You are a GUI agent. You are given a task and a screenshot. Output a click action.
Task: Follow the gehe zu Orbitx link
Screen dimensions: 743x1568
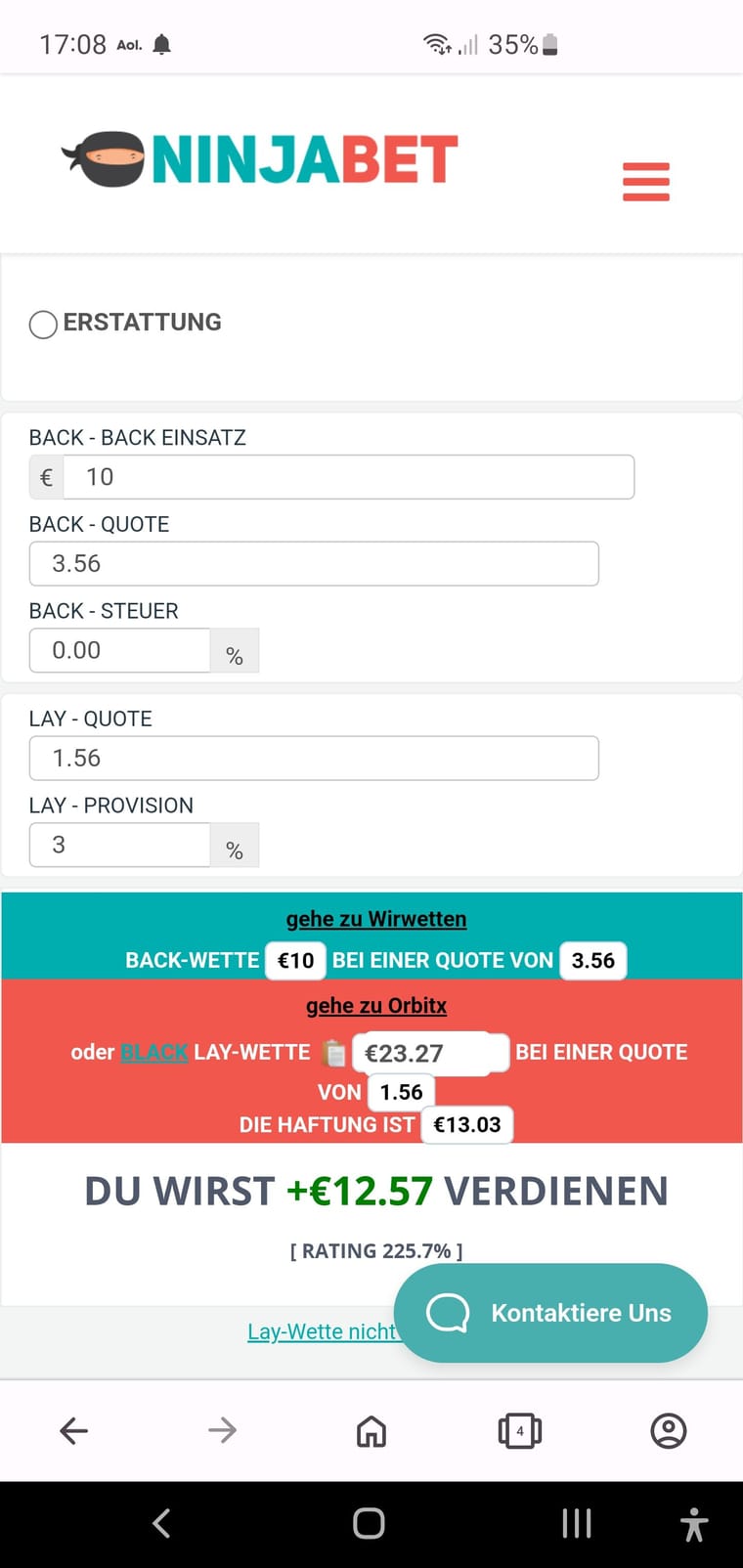(376, 1006)
